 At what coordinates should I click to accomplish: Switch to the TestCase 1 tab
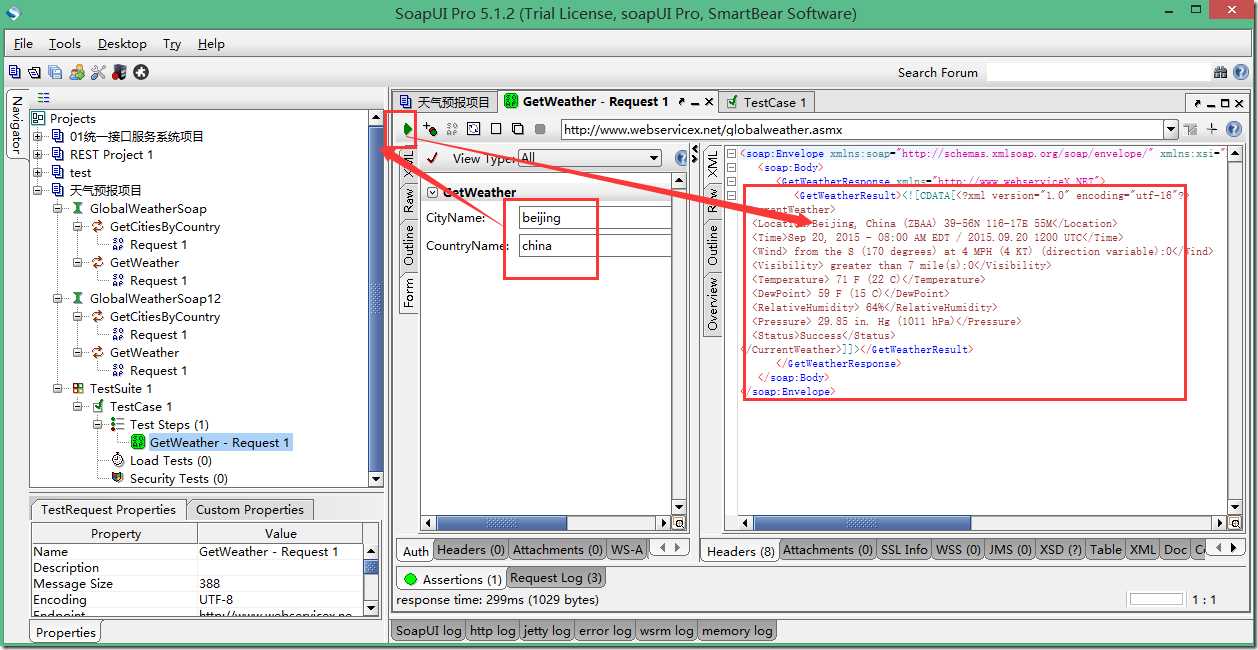coord(766,102)
